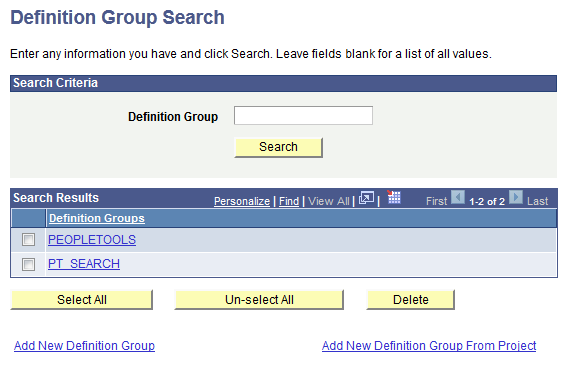
Task: Click the Search Results header title
Action: (x=56, y=198)
